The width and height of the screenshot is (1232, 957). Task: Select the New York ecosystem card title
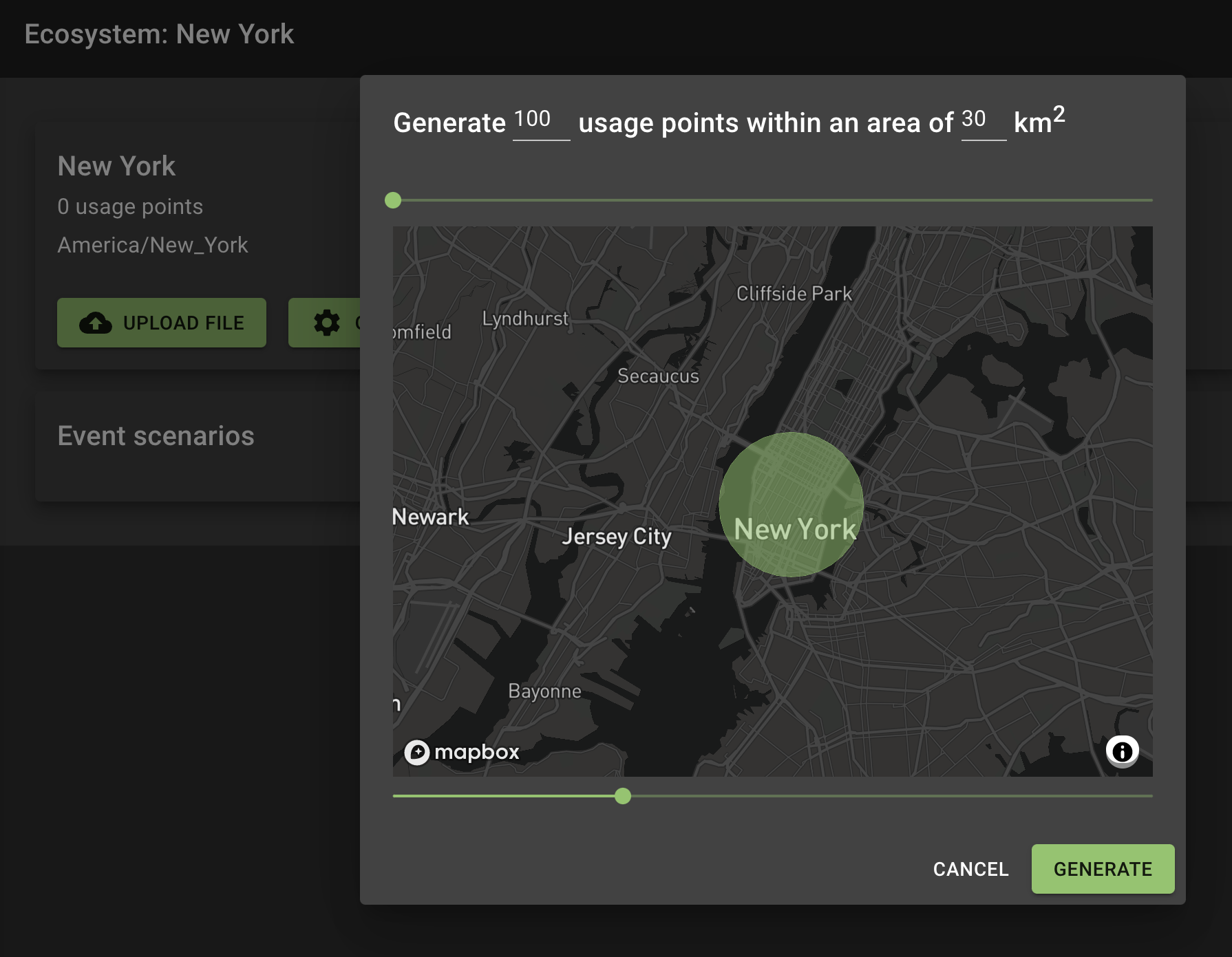[x=116, y=165]
